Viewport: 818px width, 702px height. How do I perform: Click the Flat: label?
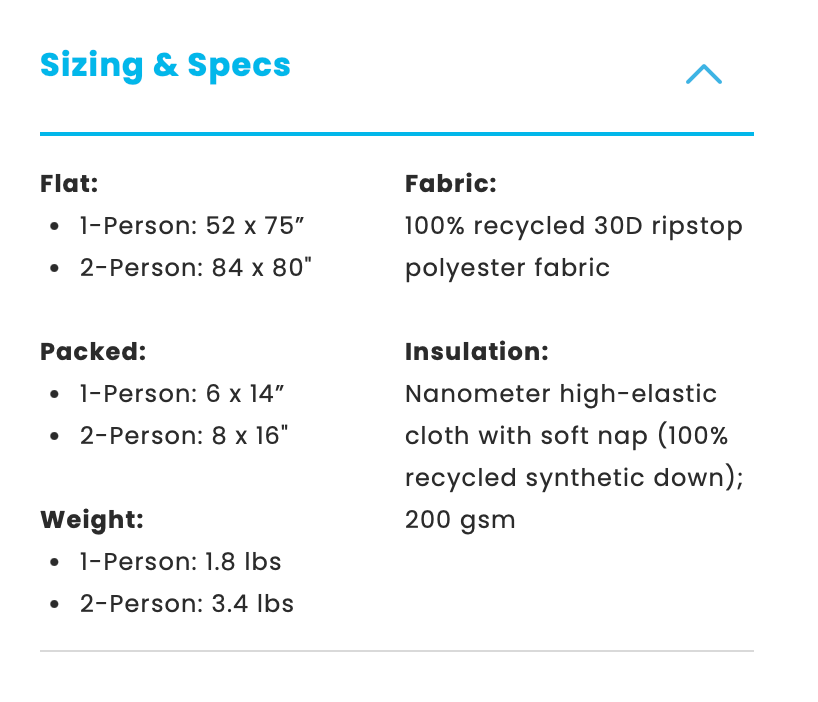coord(69,184)
